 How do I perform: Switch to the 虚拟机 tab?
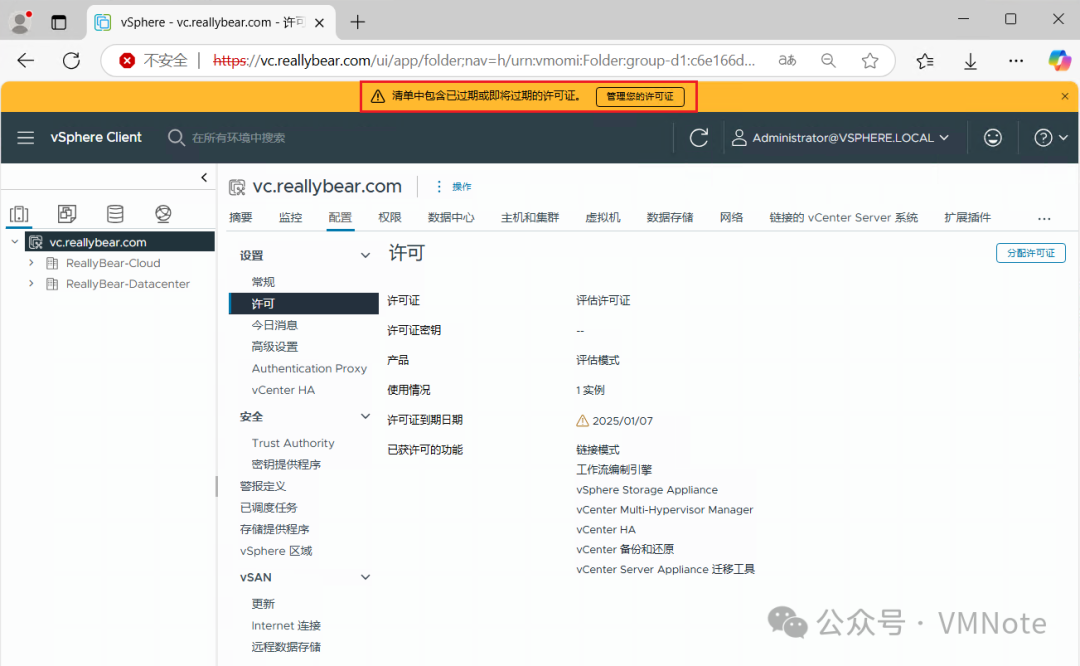point(603,218)
